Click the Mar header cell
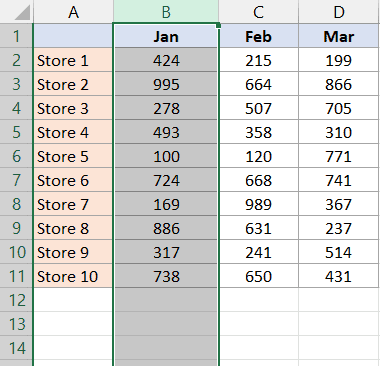Viewport: 380px width, 366px height. (339, 36)
